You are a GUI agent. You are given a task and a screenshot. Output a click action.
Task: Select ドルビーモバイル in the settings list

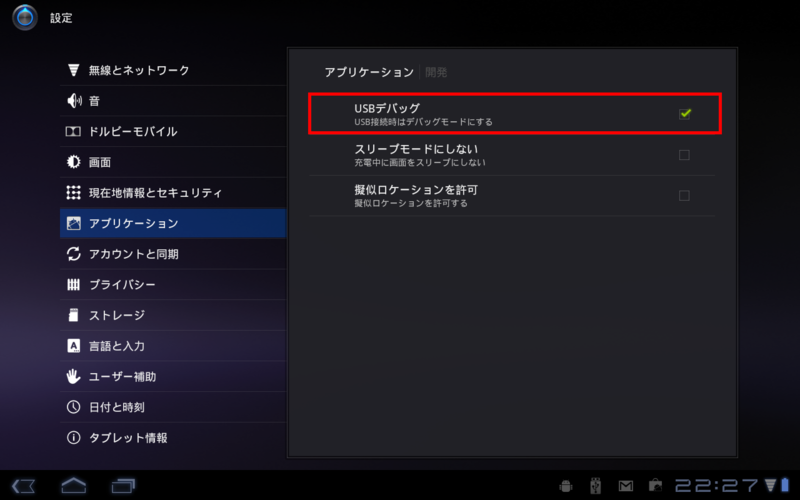[173, 131]
